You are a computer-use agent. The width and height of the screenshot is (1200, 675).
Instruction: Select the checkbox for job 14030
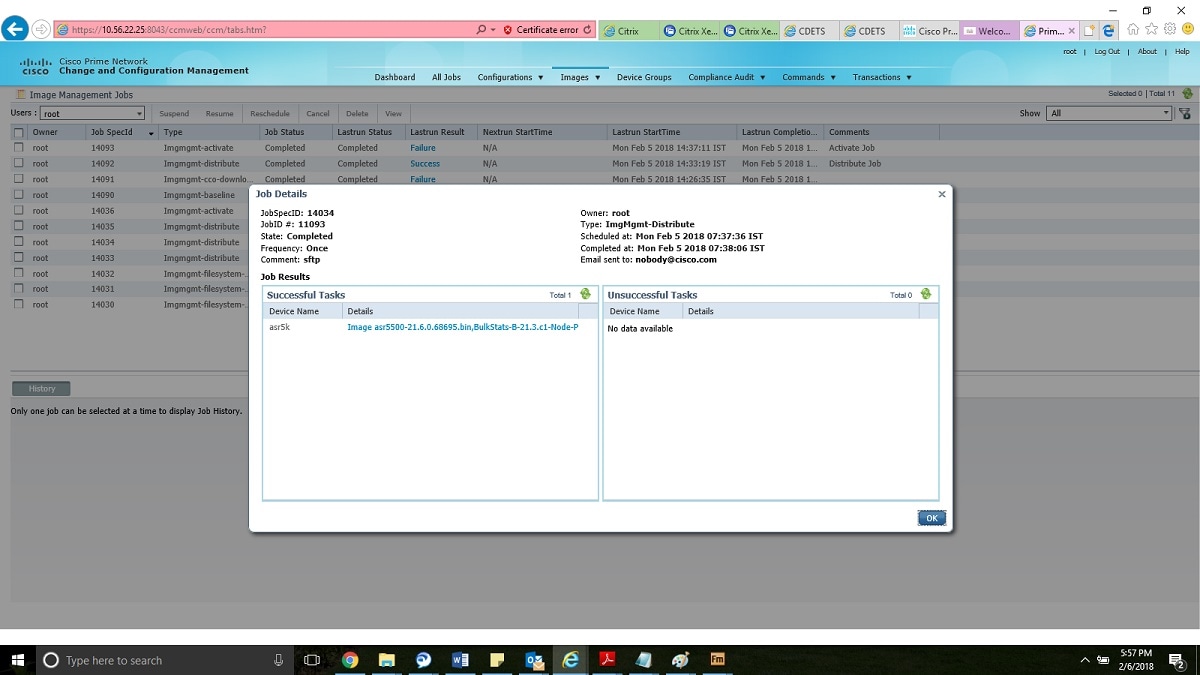[18, 304]
